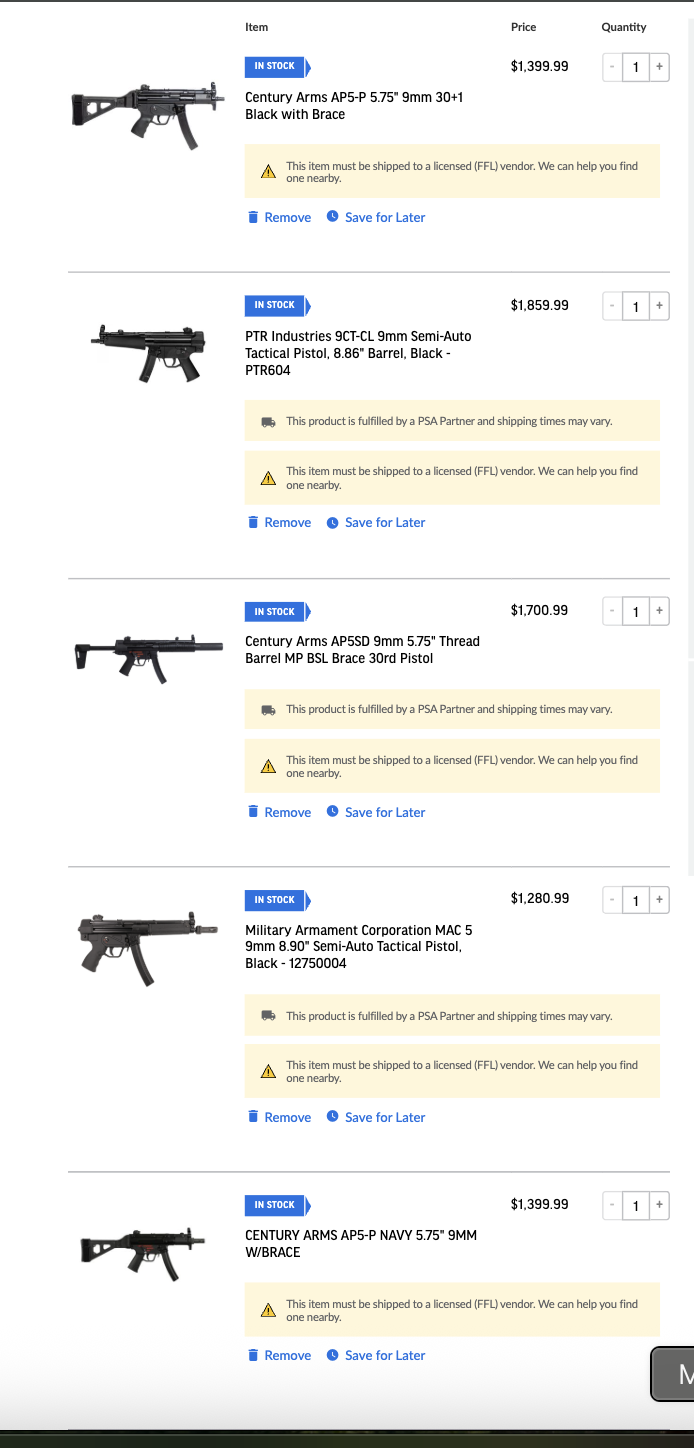Decrease quantity of PTR Industries 9CT-CL
The width and height of the screenshot is (694, 1448).
point(612,306)
